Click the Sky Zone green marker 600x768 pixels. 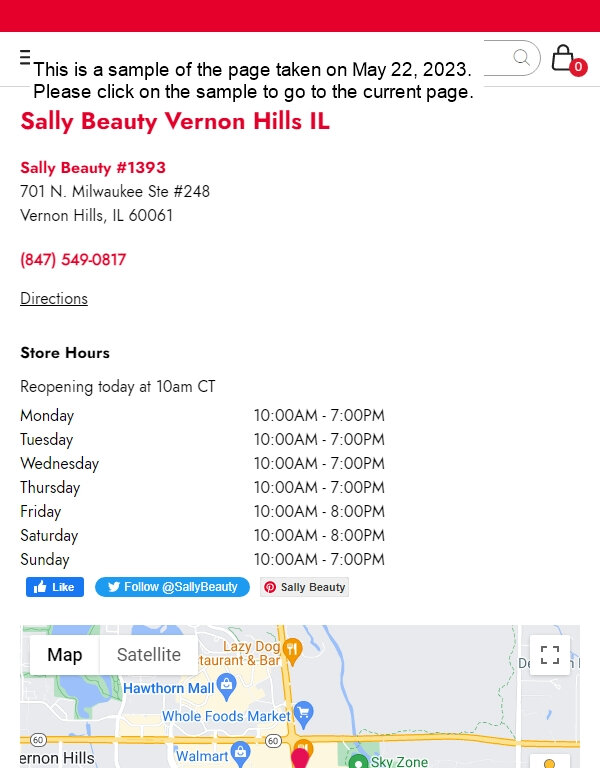point(359,761)
